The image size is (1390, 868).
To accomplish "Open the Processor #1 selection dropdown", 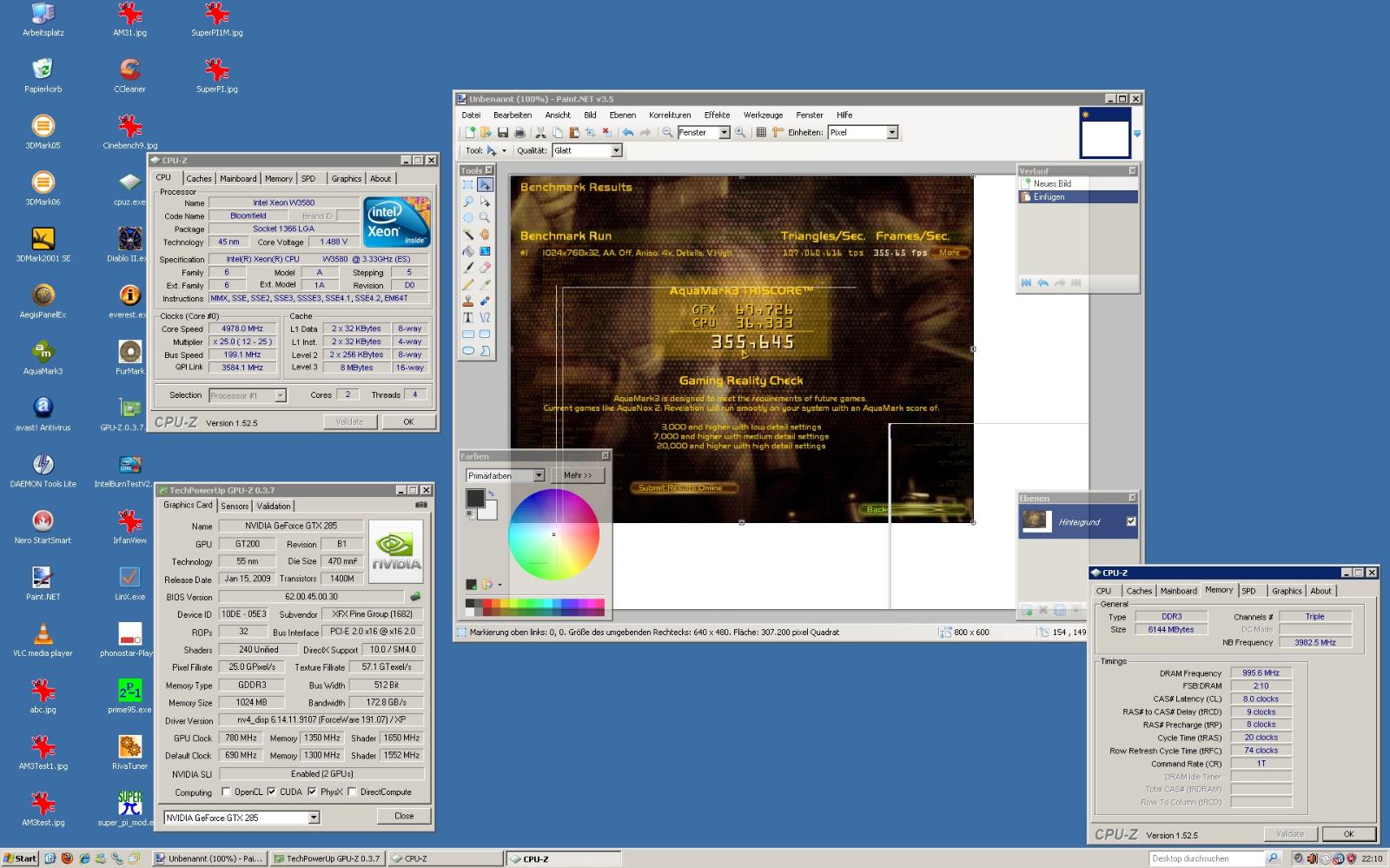I will pos(281,395).
